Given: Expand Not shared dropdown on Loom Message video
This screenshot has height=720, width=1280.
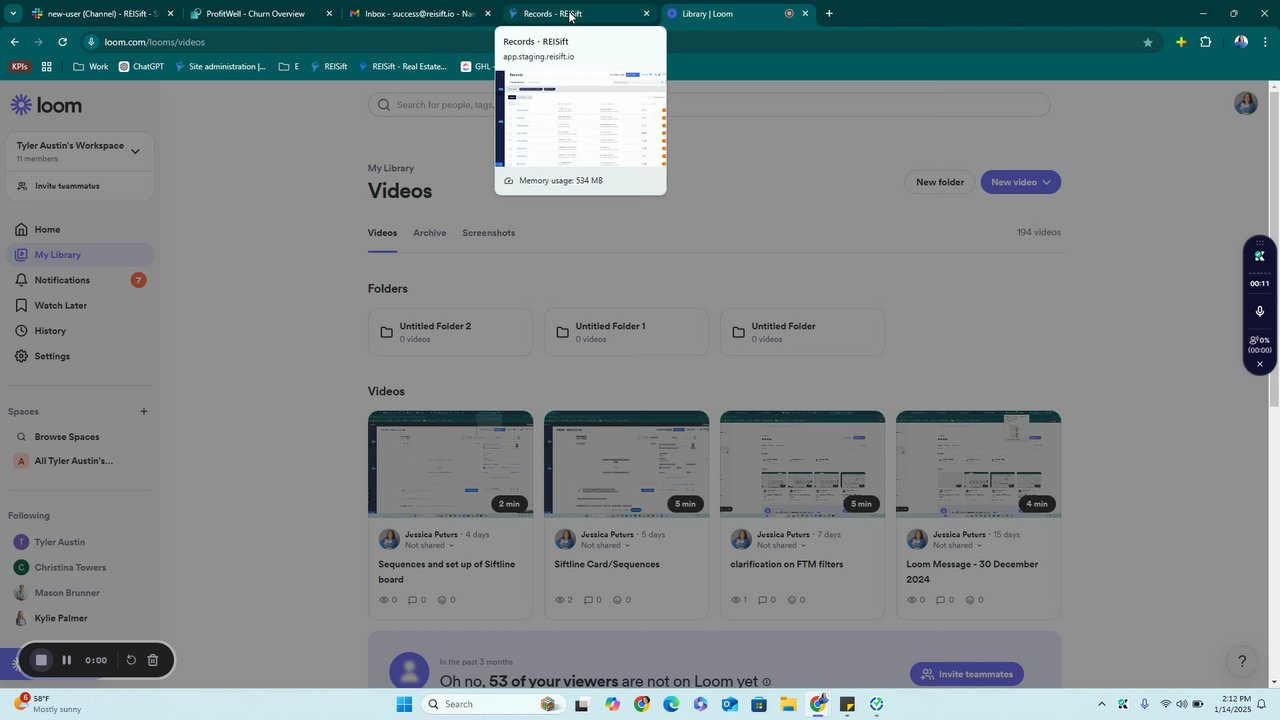Looking at the screenshot, I should point(958,546).
